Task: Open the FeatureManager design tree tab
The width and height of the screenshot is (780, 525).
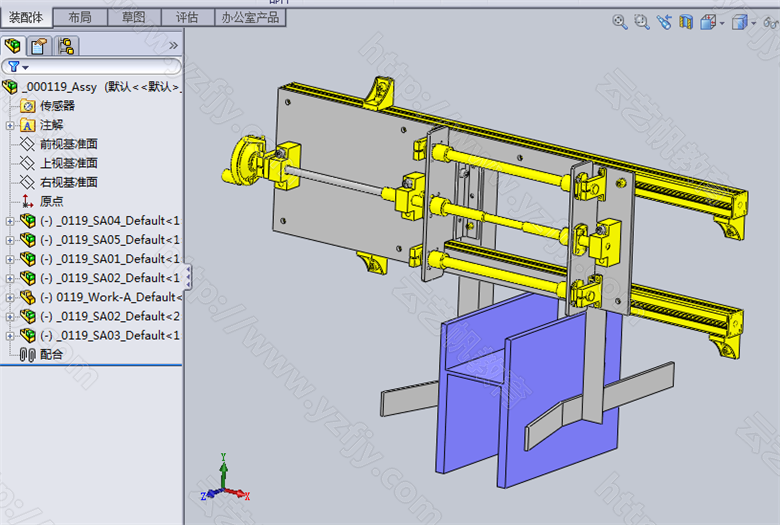Action: (x=12, y=46)
